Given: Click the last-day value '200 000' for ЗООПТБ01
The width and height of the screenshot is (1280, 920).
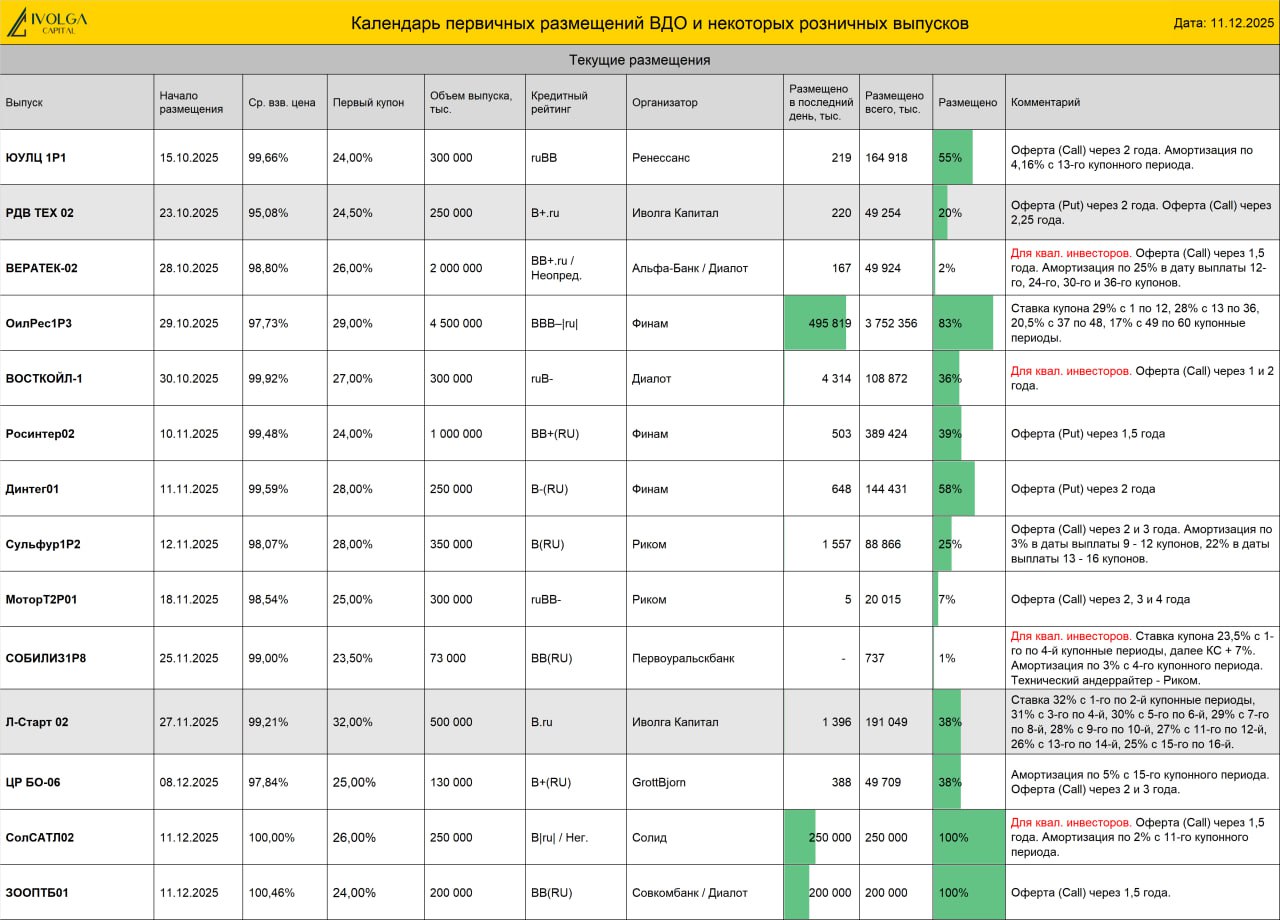Looking at the screenshot, I should [830, 892].
